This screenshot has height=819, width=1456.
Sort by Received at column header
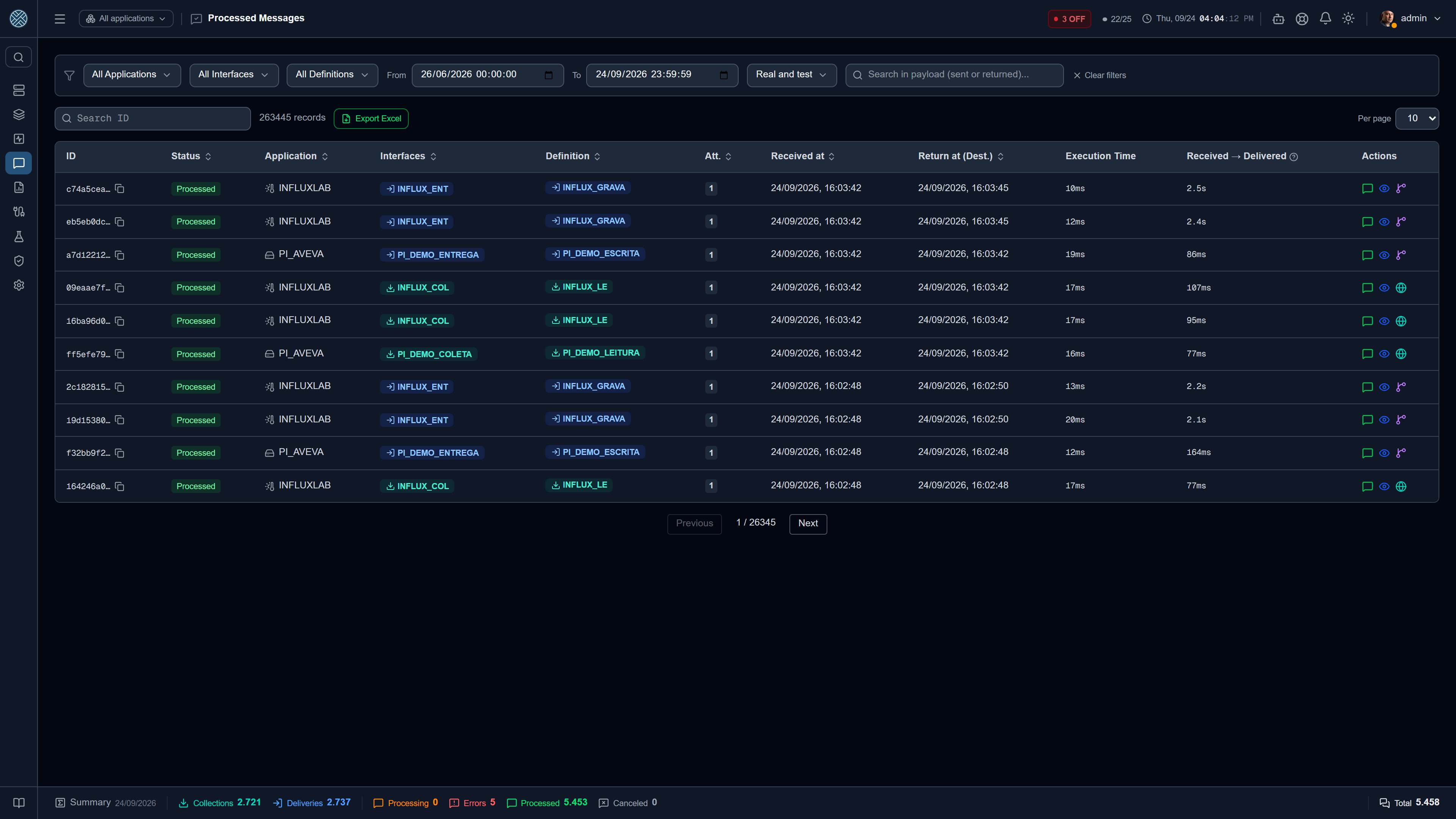(802, 157)
